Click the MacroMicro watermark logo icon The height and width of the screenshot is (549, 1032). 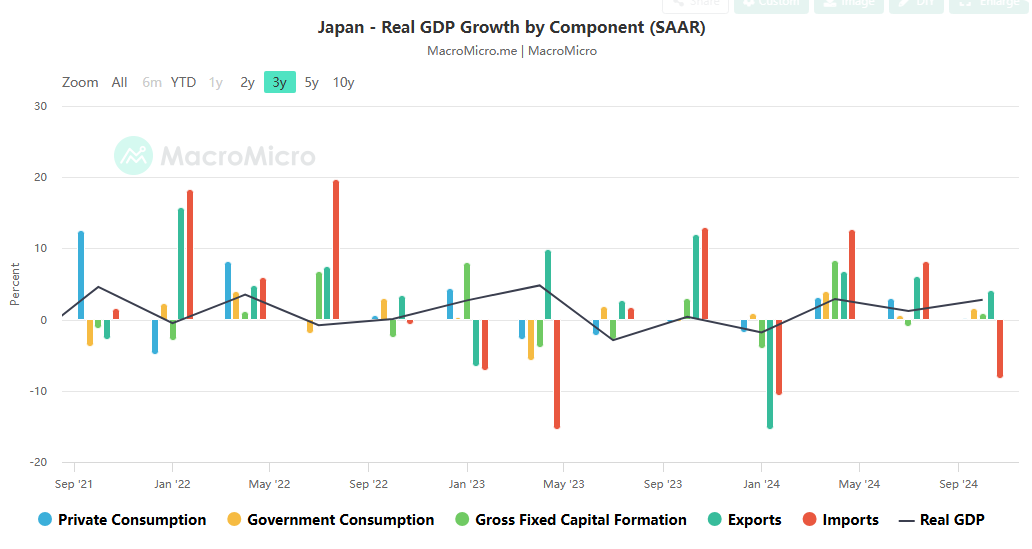[x=133, y=156]
